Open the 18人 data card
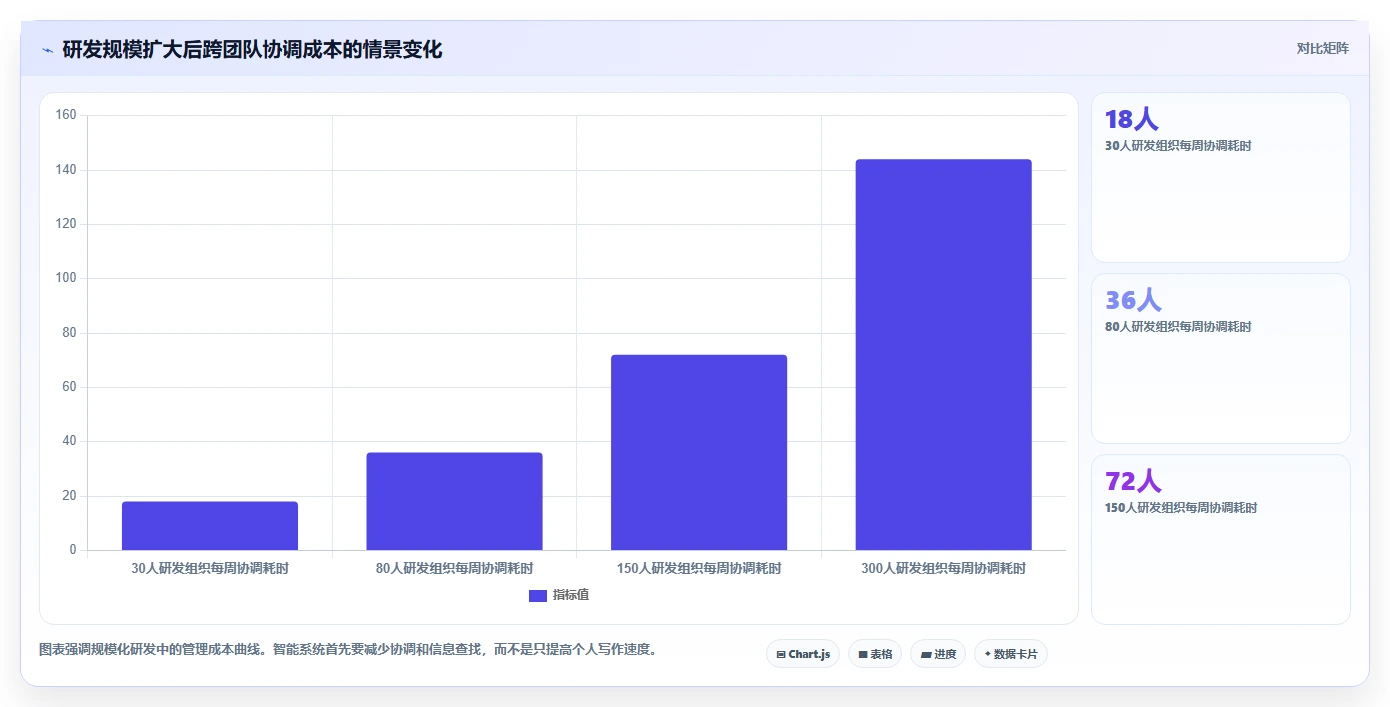Image resolution: width=1390 pixels, height=707 pixels. pos(1220,178)
